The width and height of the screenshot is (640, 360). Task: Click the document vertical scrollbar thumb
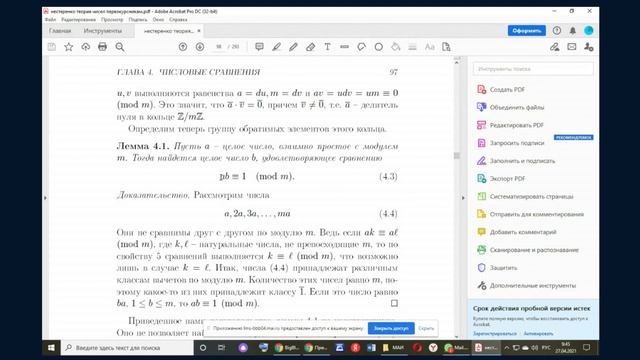click(x=457, y=156)
